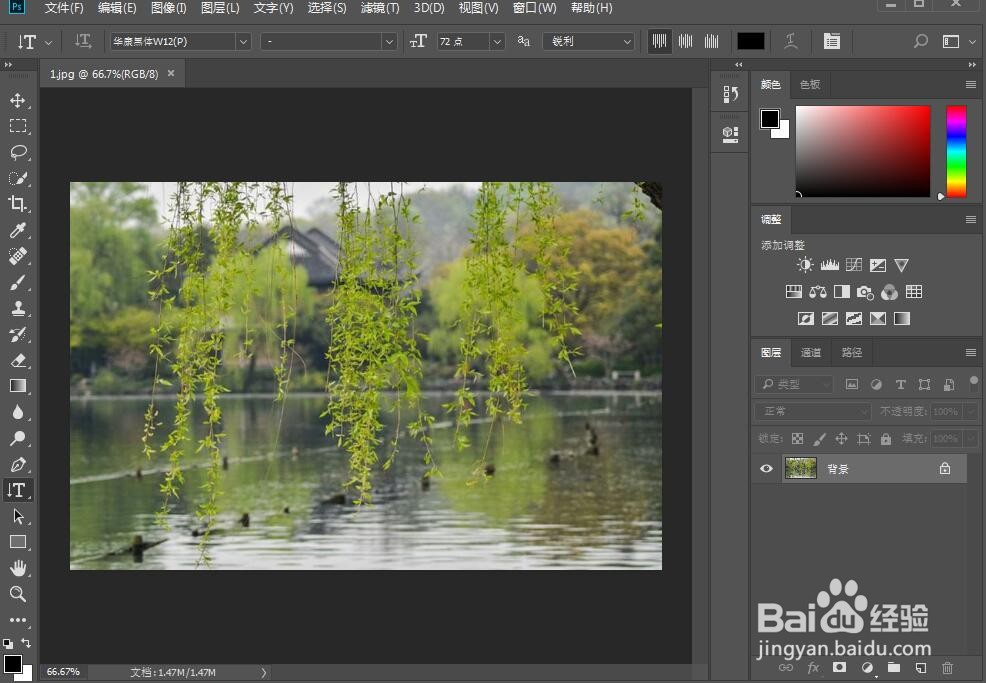
Task: Select the Move tool
Action: click(18, 101)
